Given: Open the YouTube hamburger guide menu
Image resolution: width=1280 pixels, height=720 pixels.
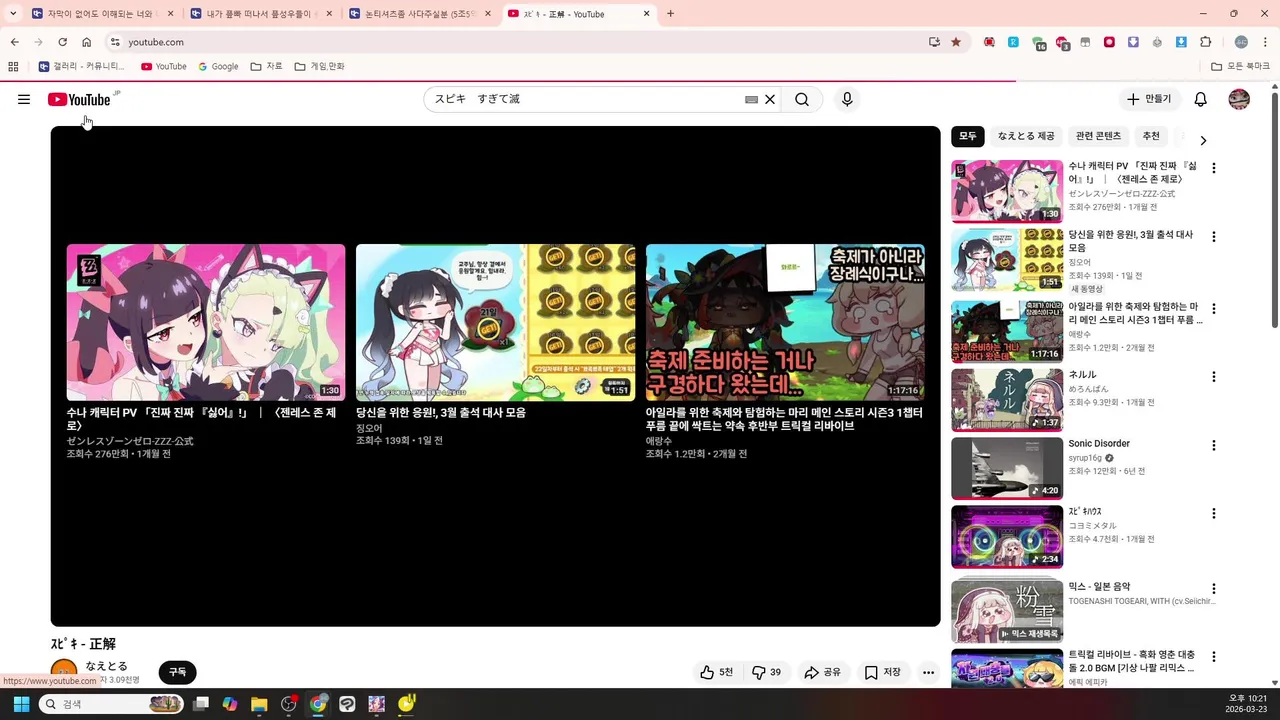Looking at the screenshot, I should coord(24,99).
